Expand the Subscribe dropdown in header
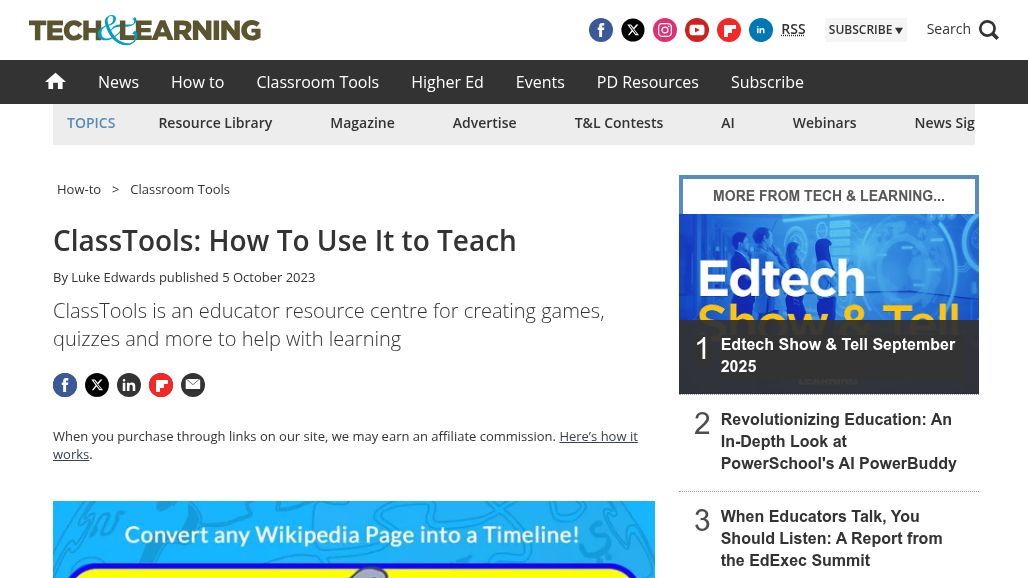This screenshot has width=1028, height=578. 865,30
